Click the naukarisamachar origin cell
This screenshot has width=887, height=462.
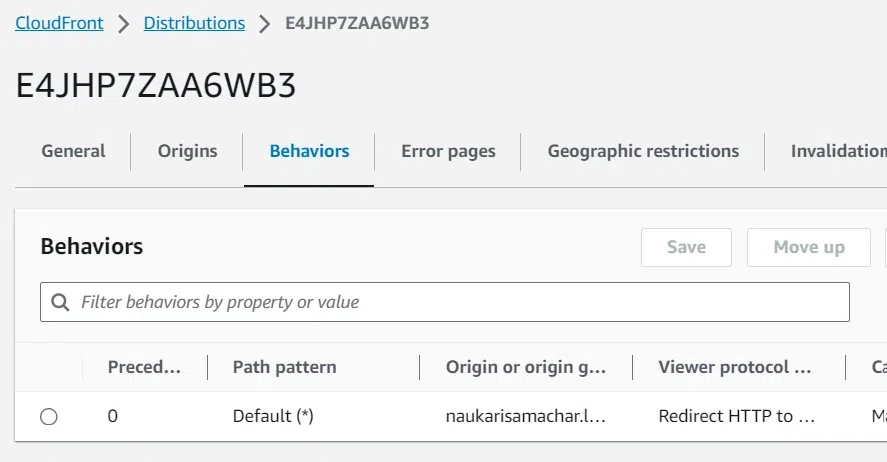click(x=526, y=417)
